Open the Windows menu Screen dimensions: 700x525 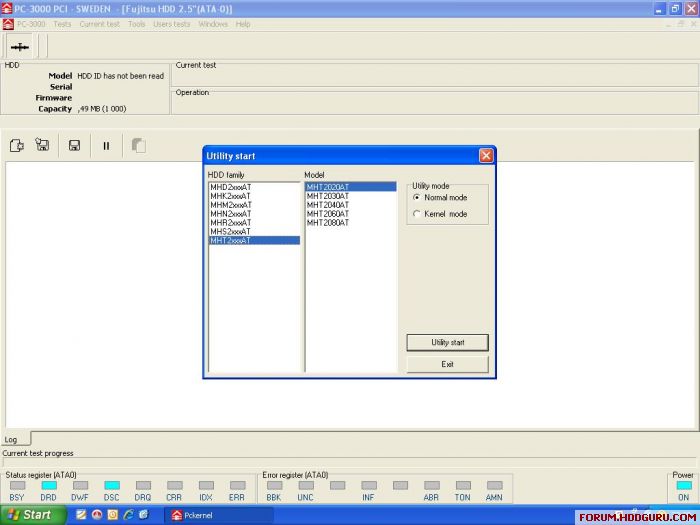[213, 24]
